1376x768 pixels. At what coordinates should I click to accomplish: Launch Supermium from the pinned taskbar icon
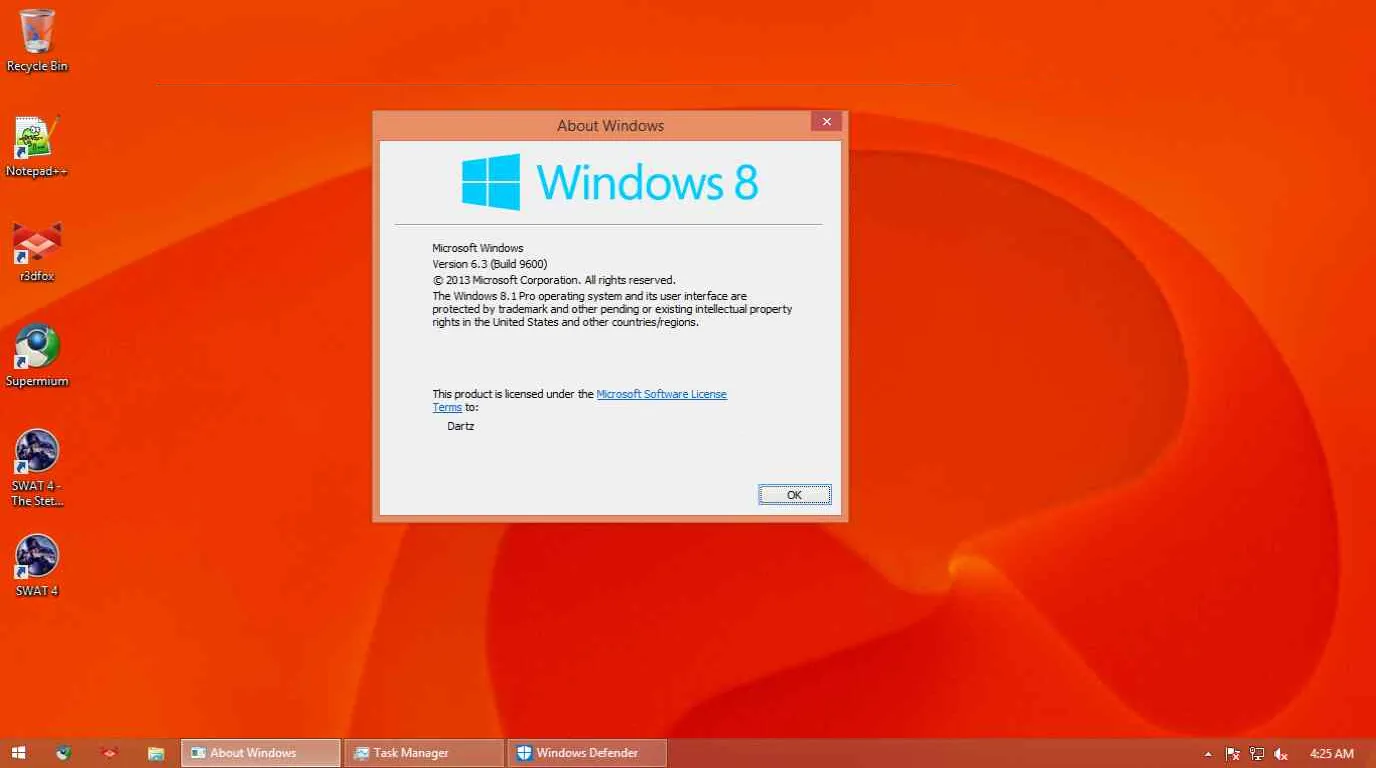(x=63, y=753)
